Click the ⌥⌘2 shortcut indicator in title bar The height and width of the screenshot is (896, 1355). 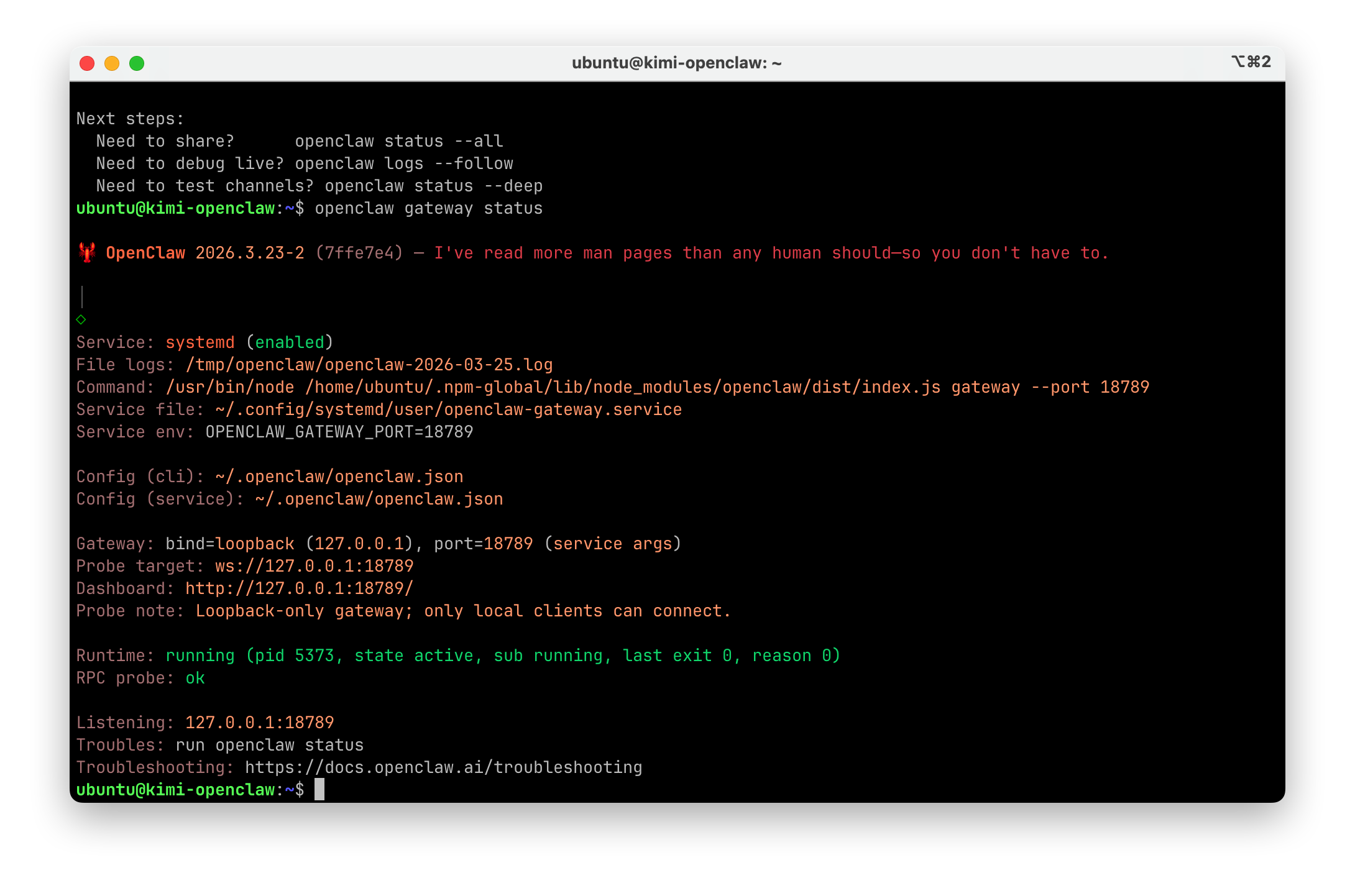tap(1251, 62)
